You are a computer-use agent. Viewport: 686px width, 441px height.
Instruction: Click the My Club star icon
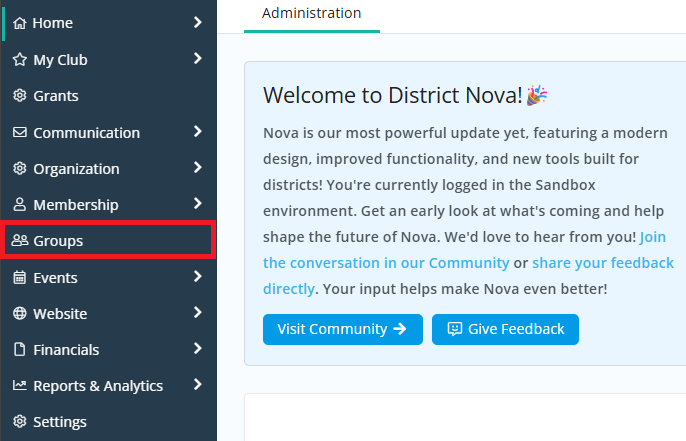[19, 59]
